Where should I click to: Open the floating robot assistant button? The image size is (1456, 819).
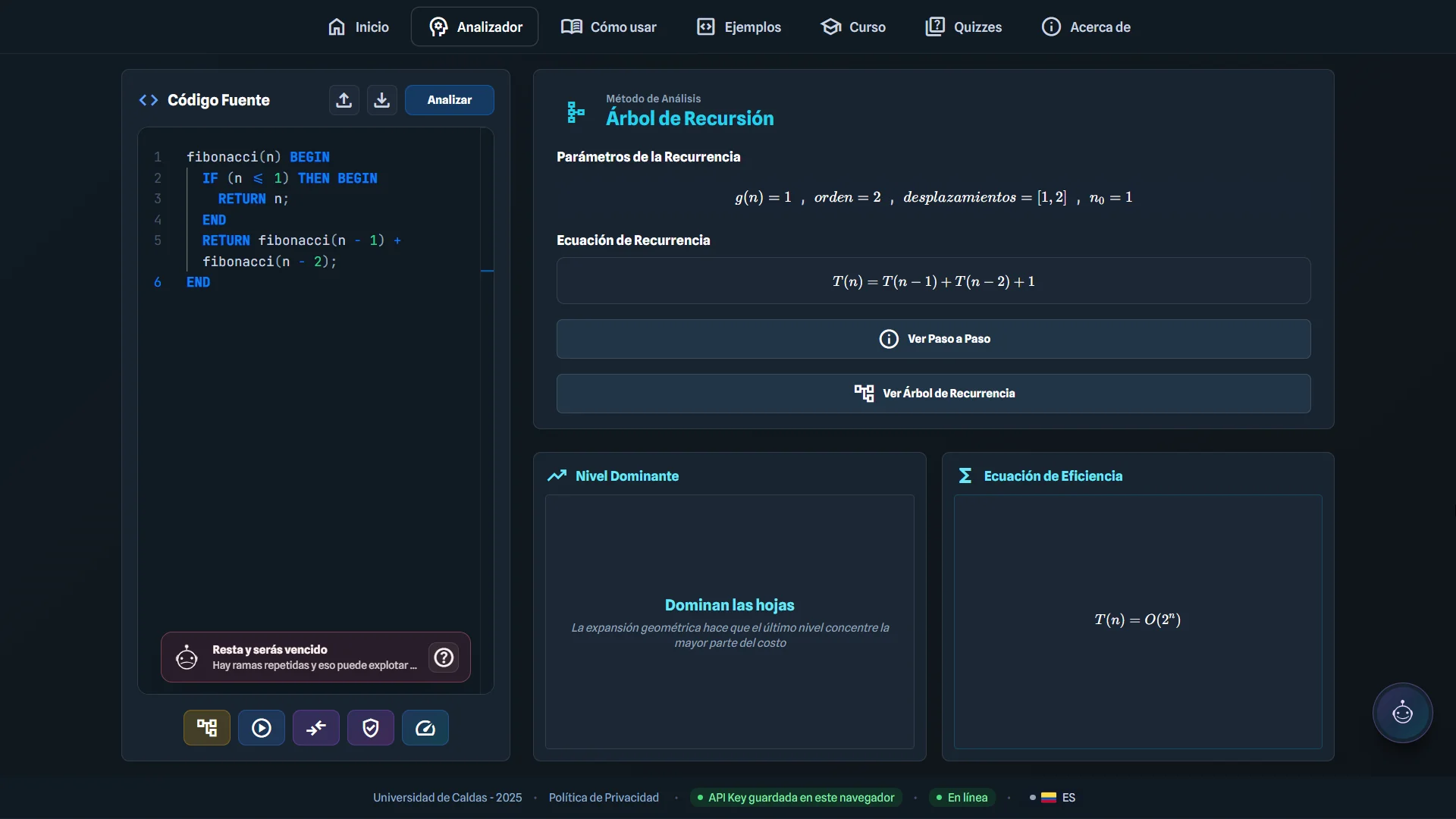pos(1403,713)
